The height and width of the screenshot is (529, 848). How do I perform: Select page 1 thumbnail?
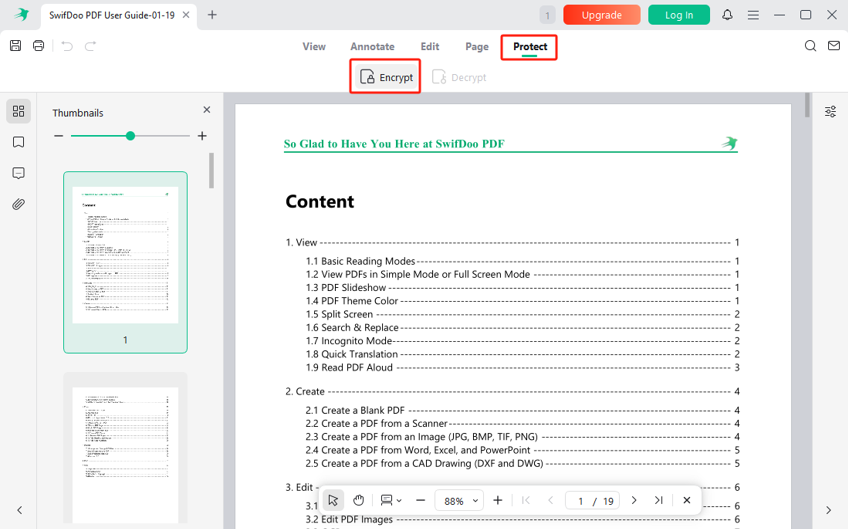tap(125, 262)
